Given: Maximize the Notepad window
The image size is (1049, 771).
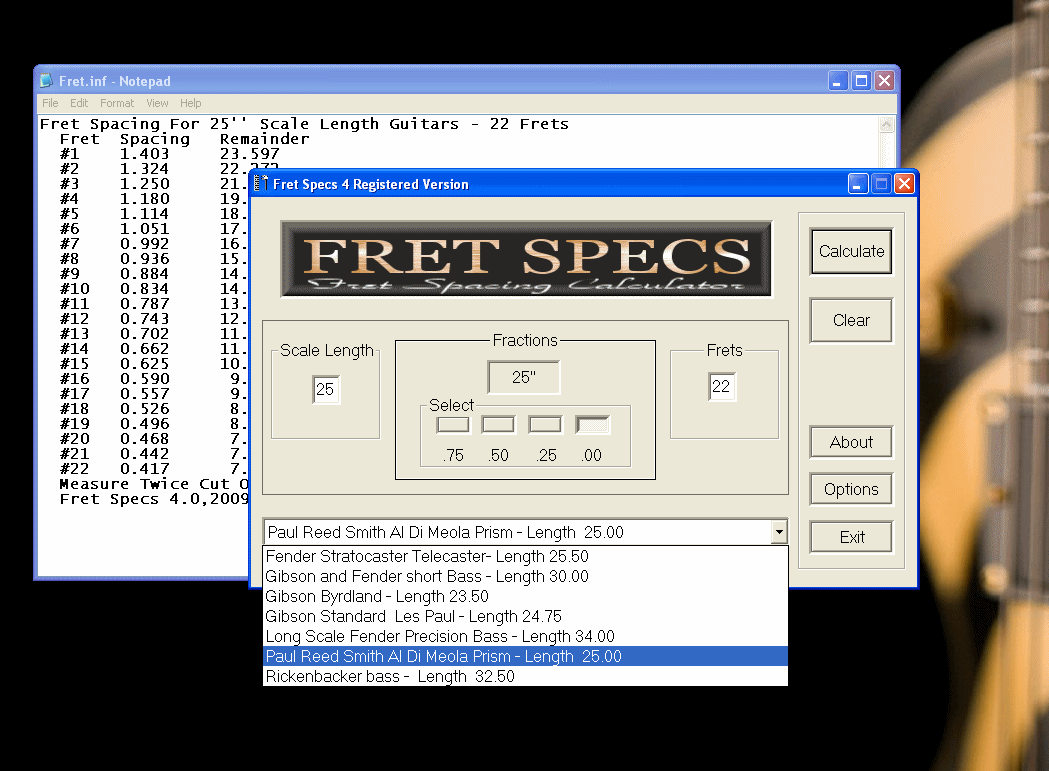Looking at the screenshot, I should pyautogui.click(x=862, y=81).
